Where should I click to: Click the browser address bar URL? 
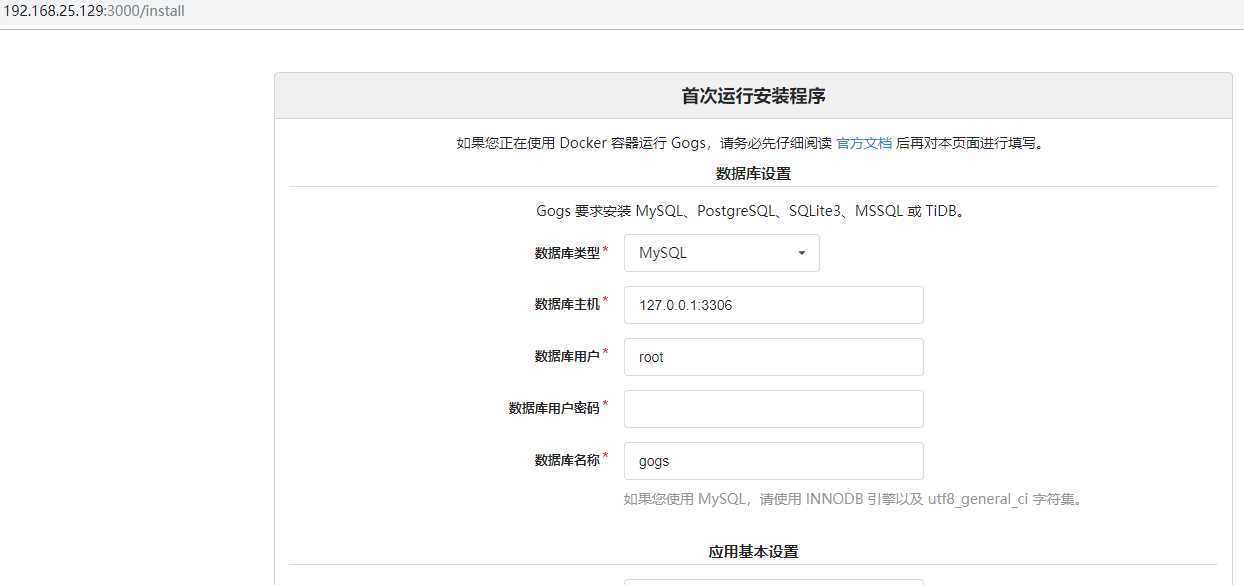point(92,11)
